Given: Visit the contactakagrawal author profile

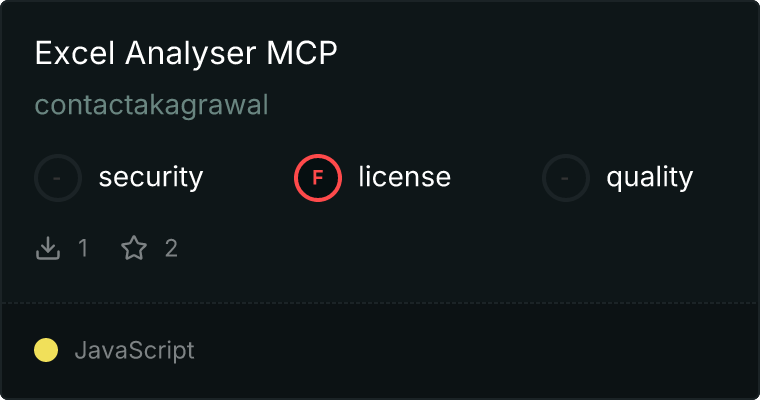Looking at the screenshot, I should pyautogui.click(x=151, y=105).
